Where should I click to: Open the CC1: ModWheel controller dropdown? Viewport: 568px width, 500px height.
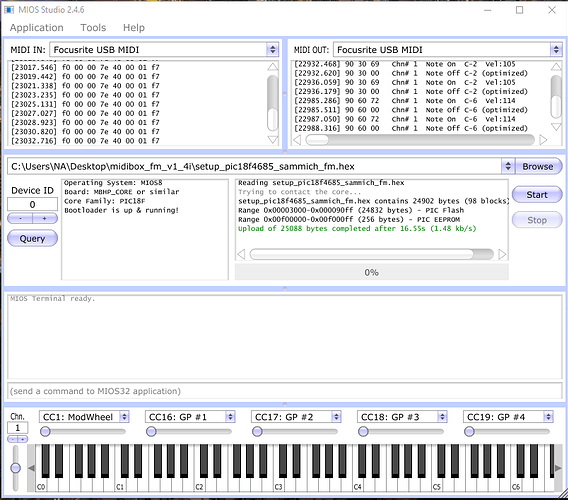click(x=124, y=417)
